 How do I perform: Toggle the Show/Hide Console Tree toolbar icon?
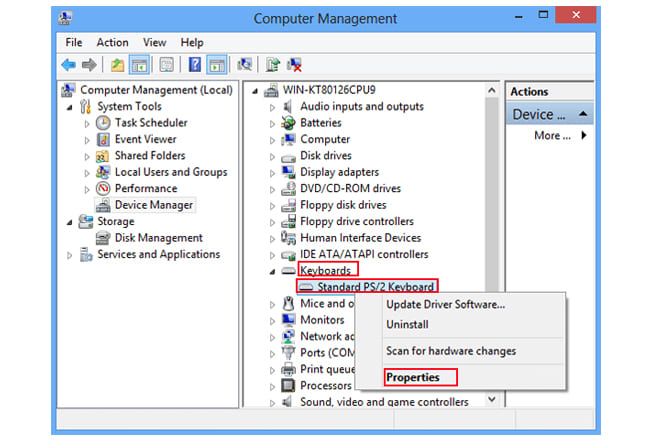pyautogui.click(x=139, y=65)
